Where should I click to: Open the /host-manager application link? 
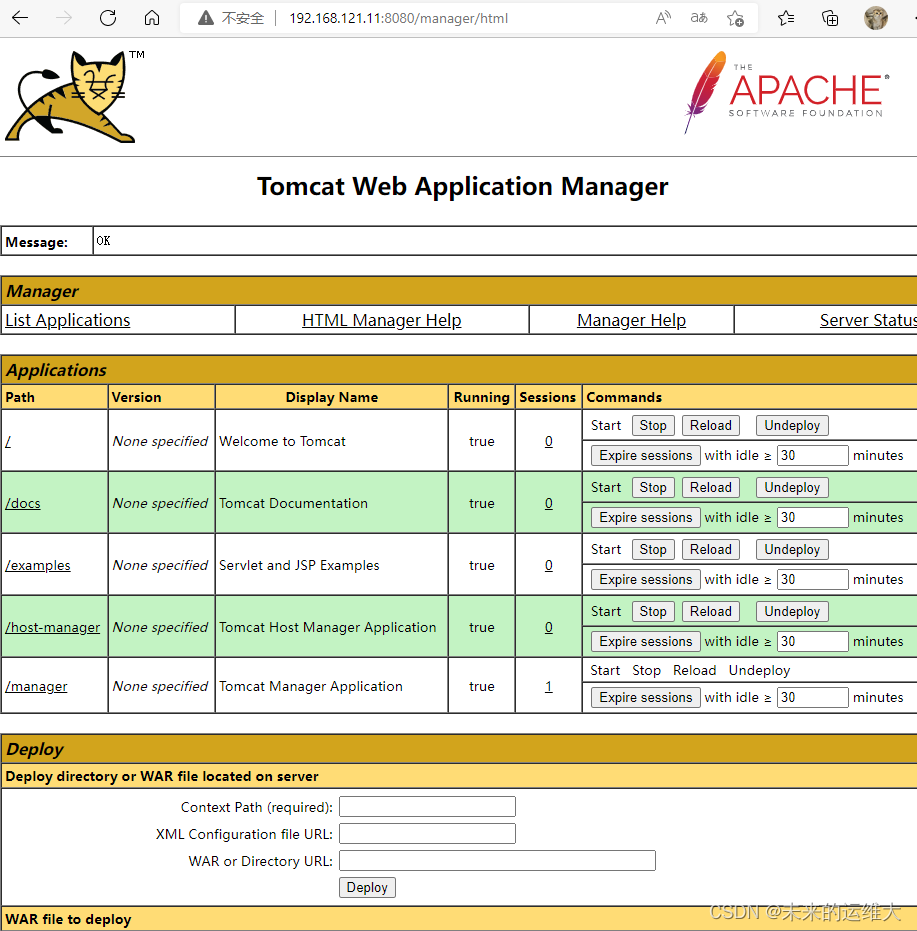53,627
